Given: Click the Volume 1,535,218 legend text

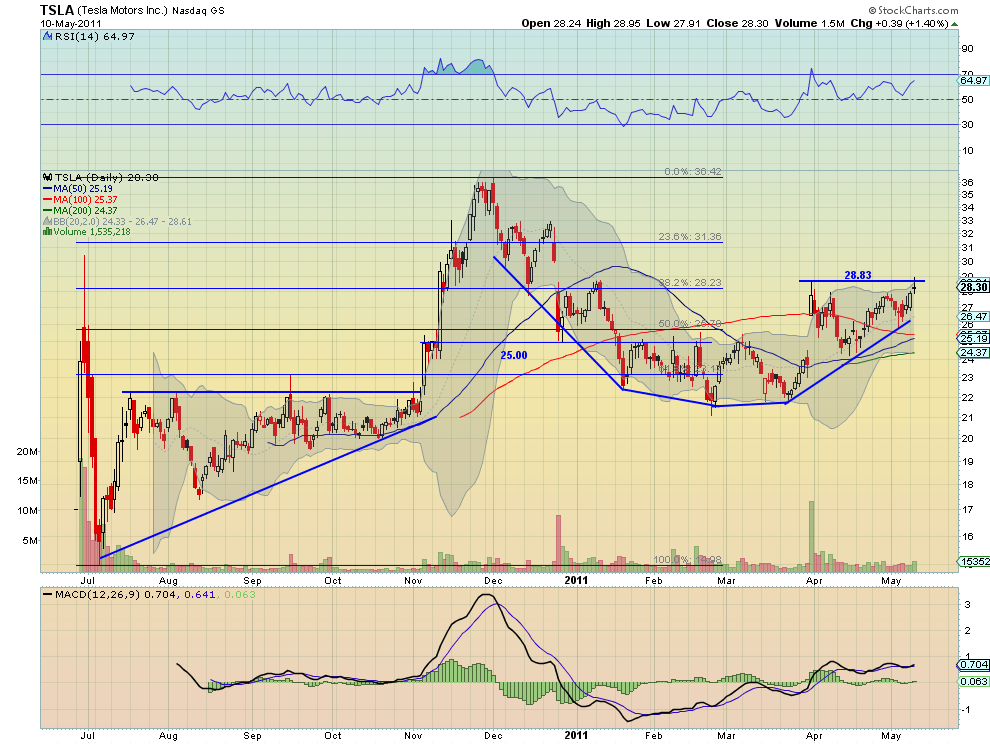Looking at the screenshot, I should point(92,231).
